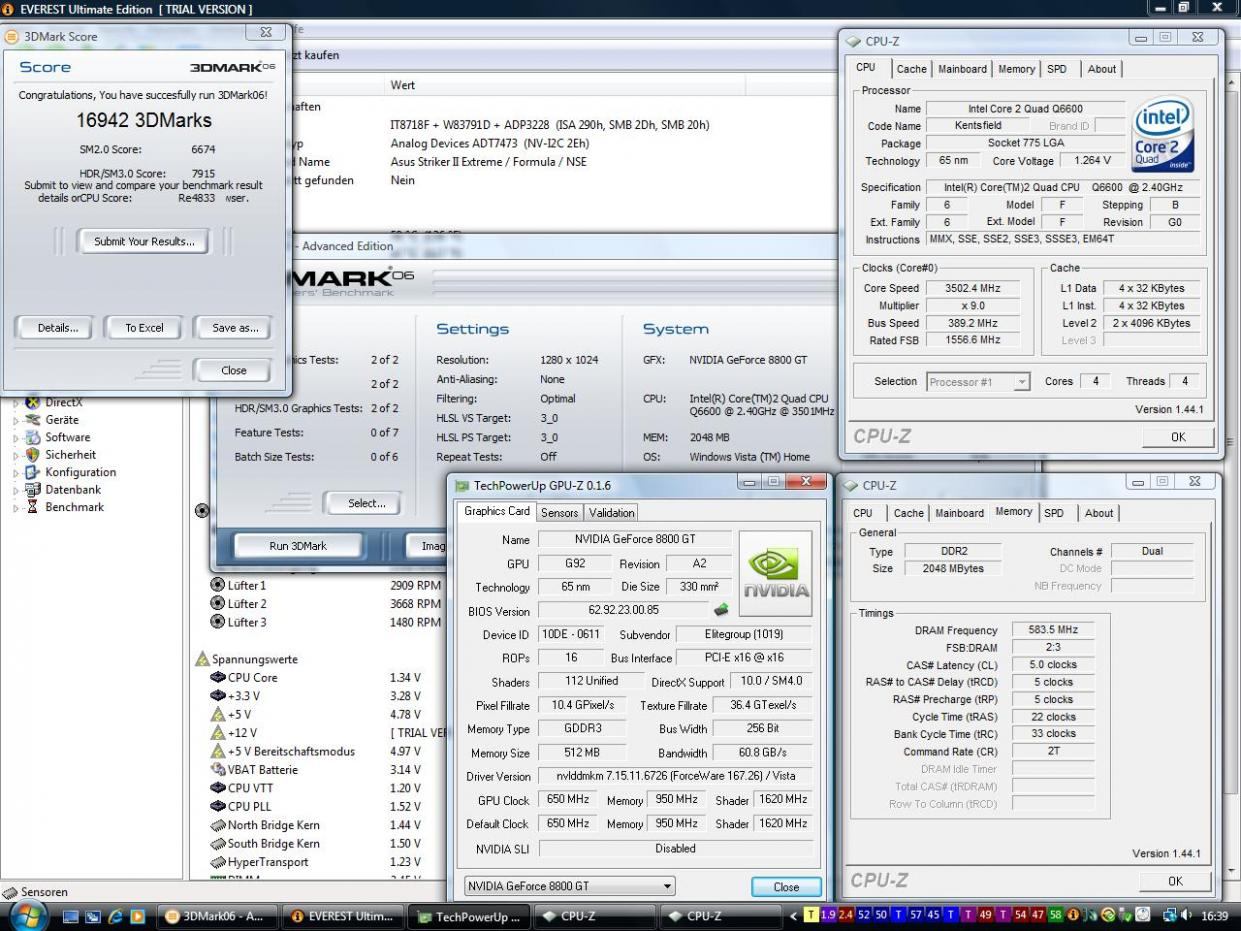Select the Sicherheit shield icon
Viewport: 1241px width, 931px height.
coord(32,455)
